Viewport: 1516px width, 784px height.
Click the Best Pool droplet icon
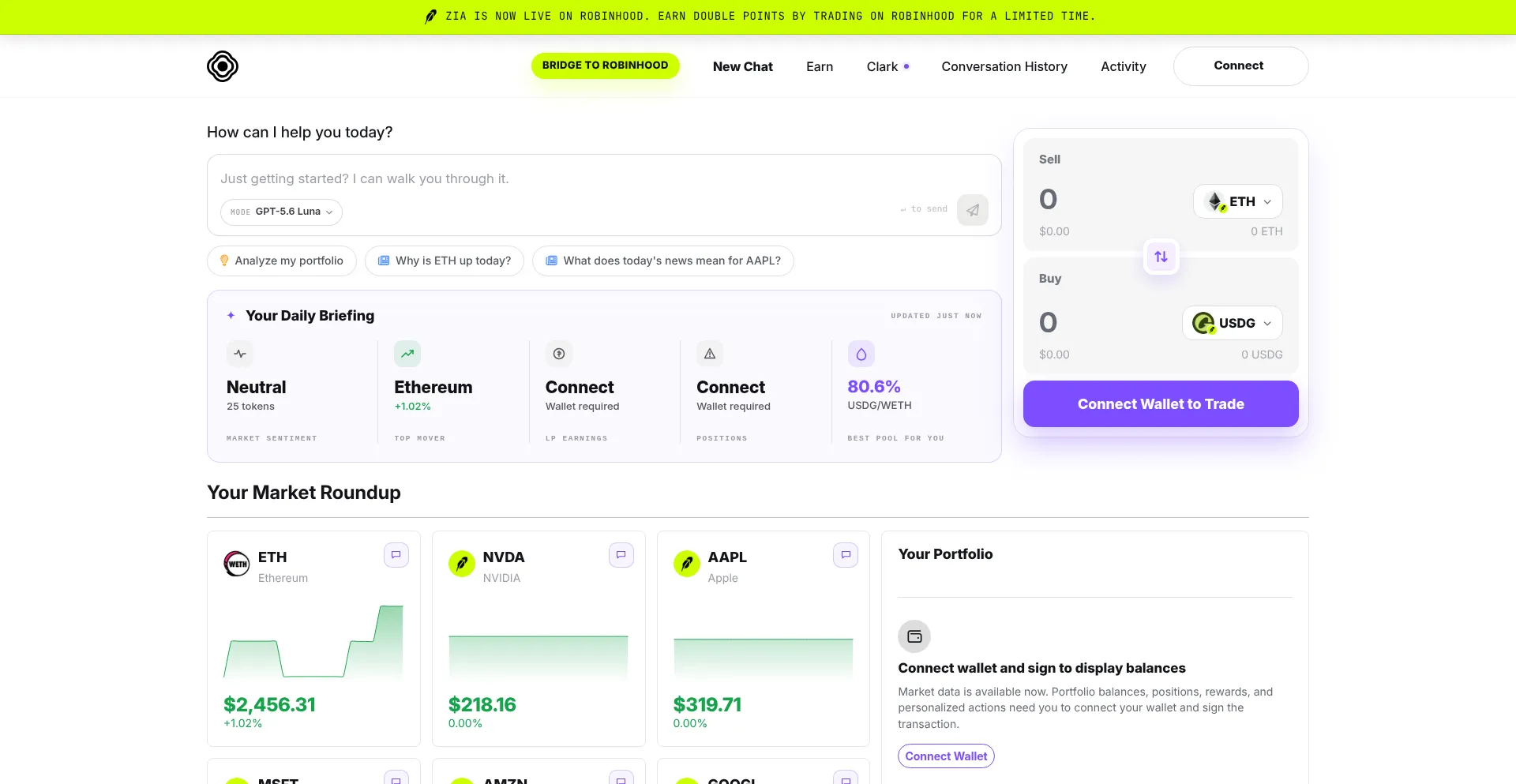pos(861,354)
